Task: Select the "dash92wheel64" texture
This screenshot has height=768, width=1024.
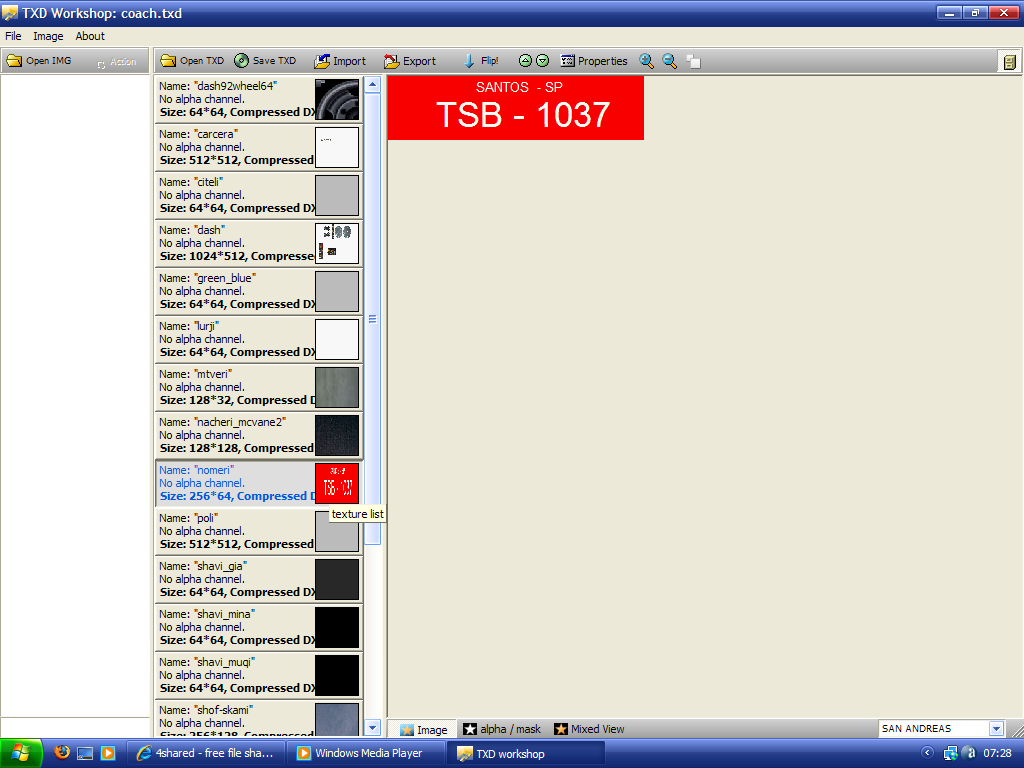Action: [259, 99]
